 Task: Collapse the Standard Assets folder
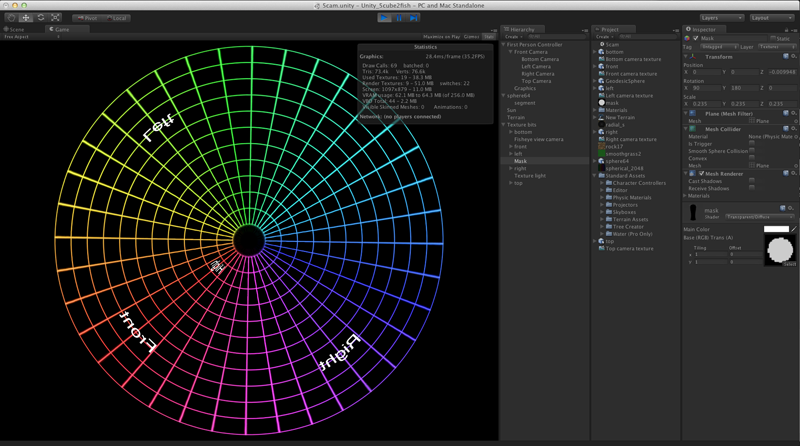[x=595, y=176]
